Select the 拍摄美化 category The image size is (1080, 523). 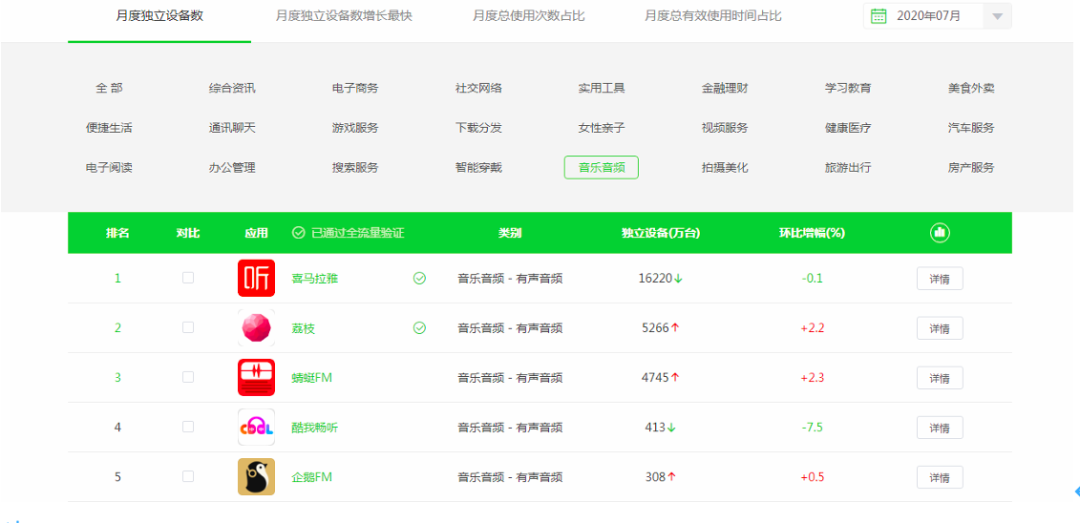tap(725, 167)
